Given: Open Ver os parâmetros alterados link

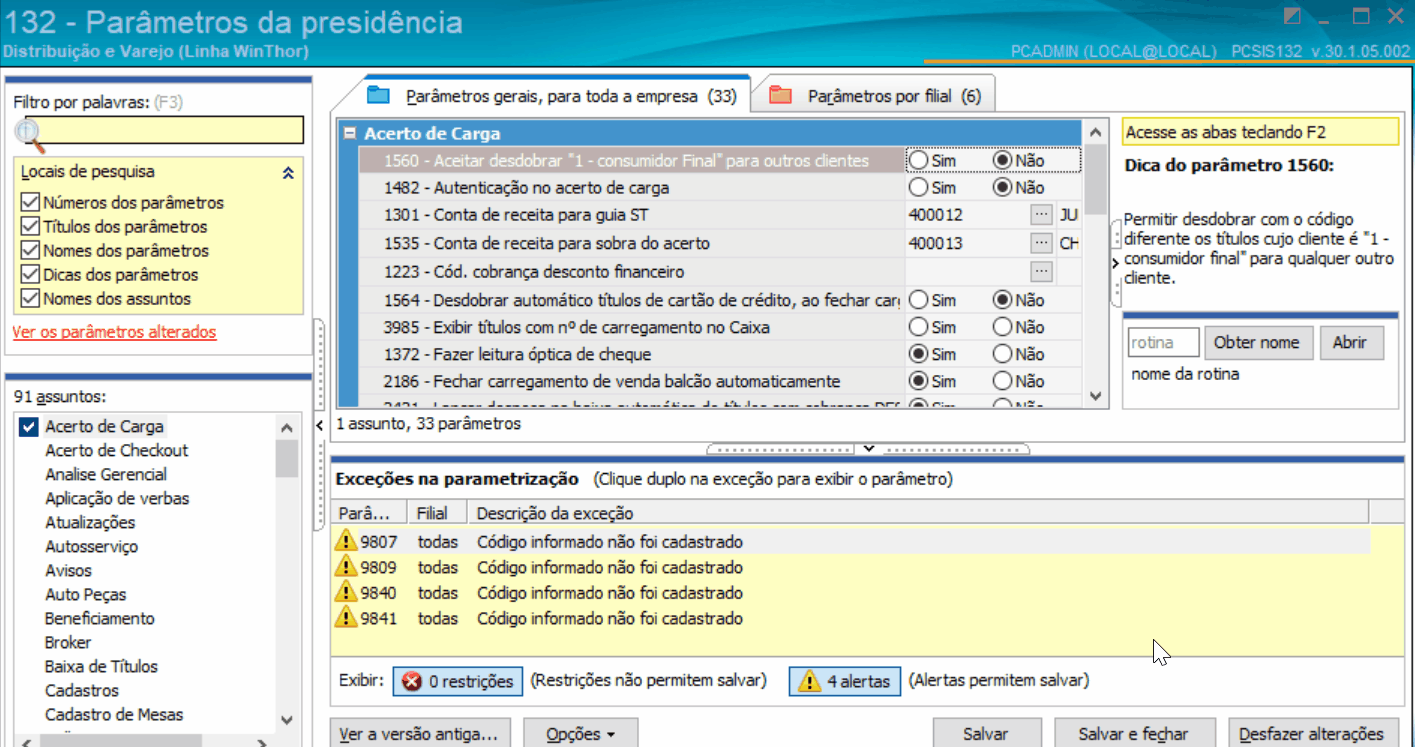Looking at the screenshot, I should tap(114, 332).
